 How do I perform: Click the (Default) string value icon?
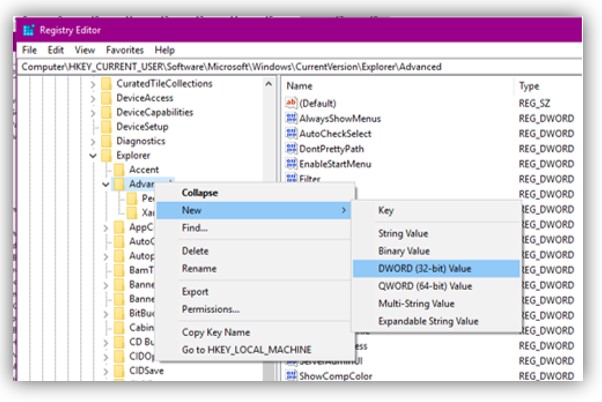pyautogui.click(x=291, y=103)
